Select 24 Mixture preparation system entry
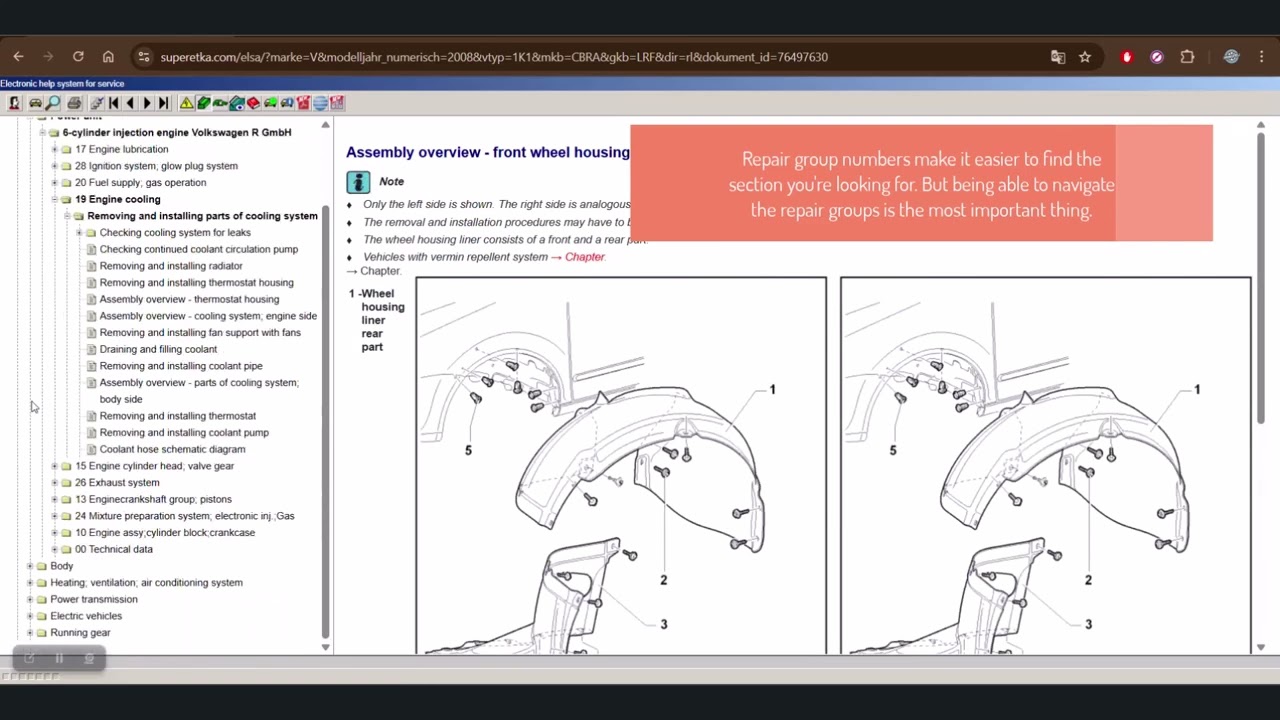1280x720 pixels. point(185,516)
